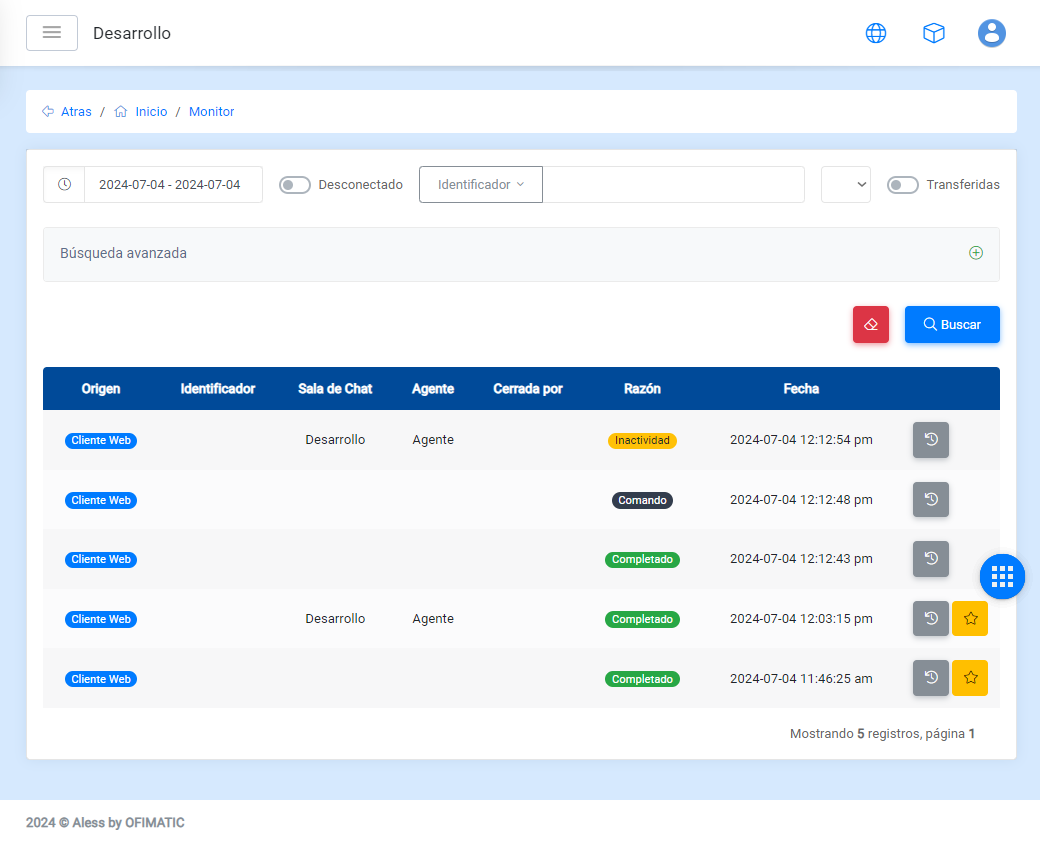Toggle the Desconectado switch
The image size is (1040, 843).
(x=295, y=185)
